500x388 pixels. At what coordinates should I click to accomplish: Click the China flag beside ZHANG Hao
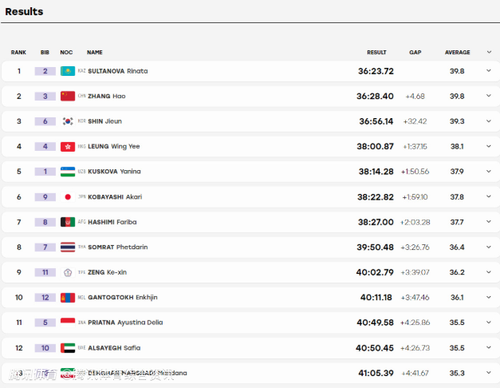point(68,96)
